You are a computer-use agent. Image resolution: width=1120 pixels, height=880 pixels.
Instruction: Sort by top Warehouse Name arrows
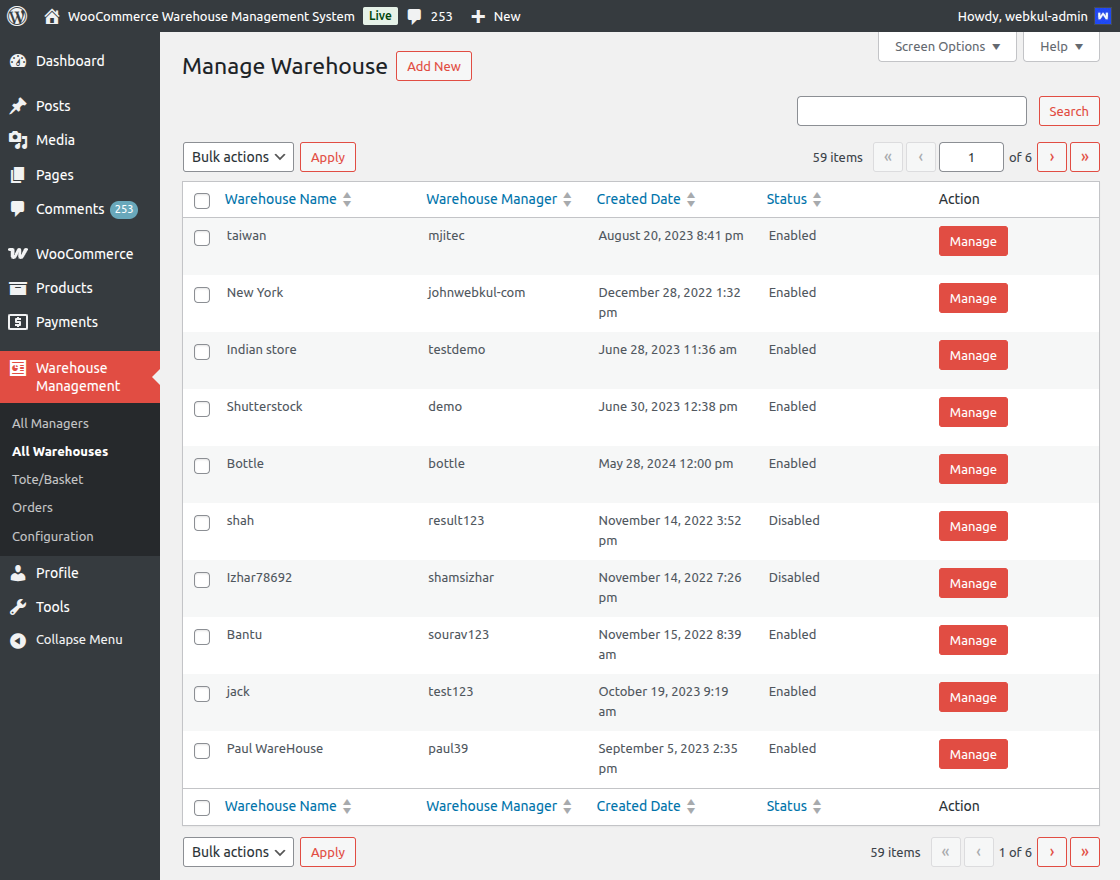[347, 200]
